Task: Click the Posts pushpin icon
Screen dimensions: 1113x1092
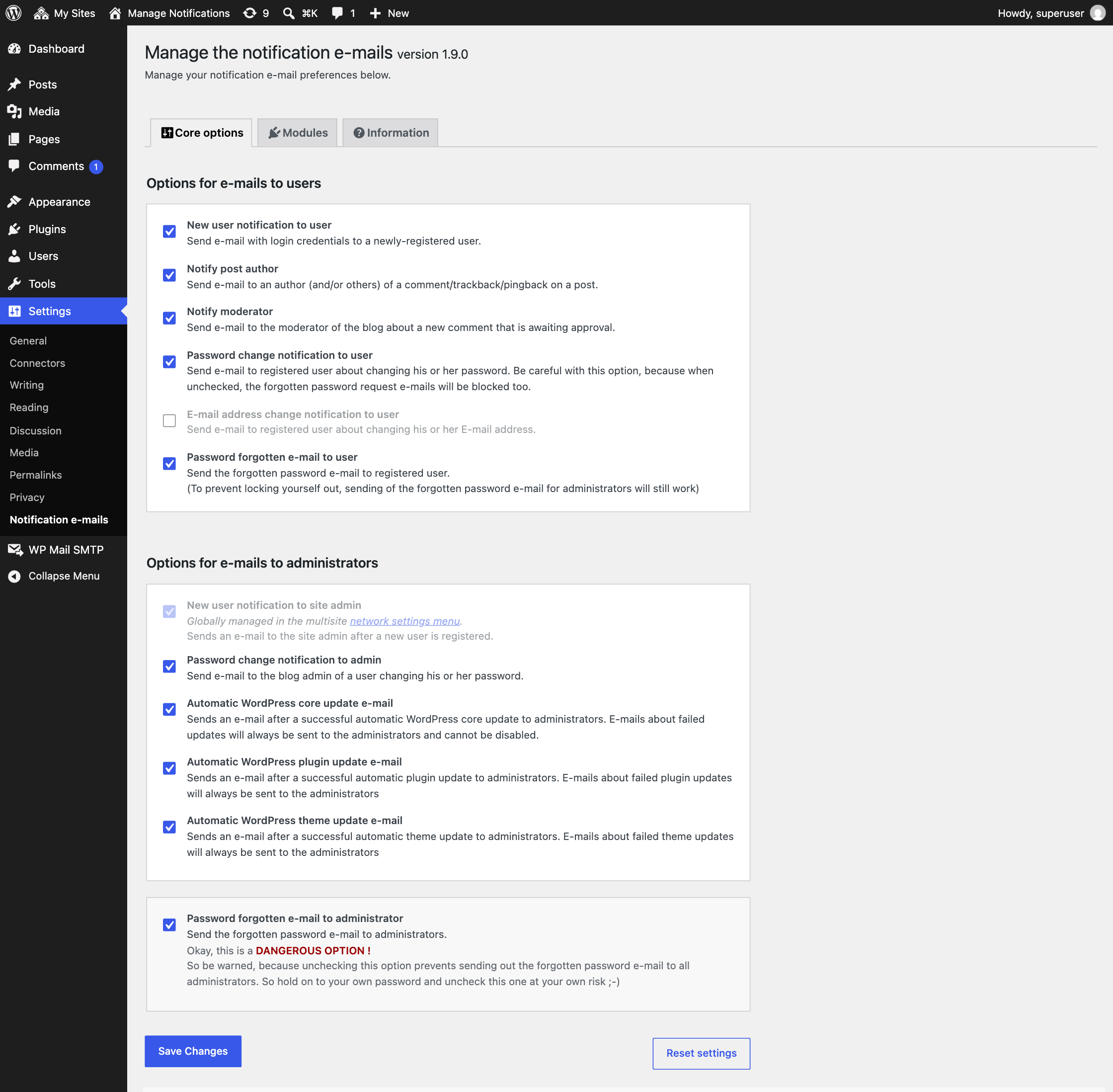Action: pyautogui.click(x=14, y=84)
